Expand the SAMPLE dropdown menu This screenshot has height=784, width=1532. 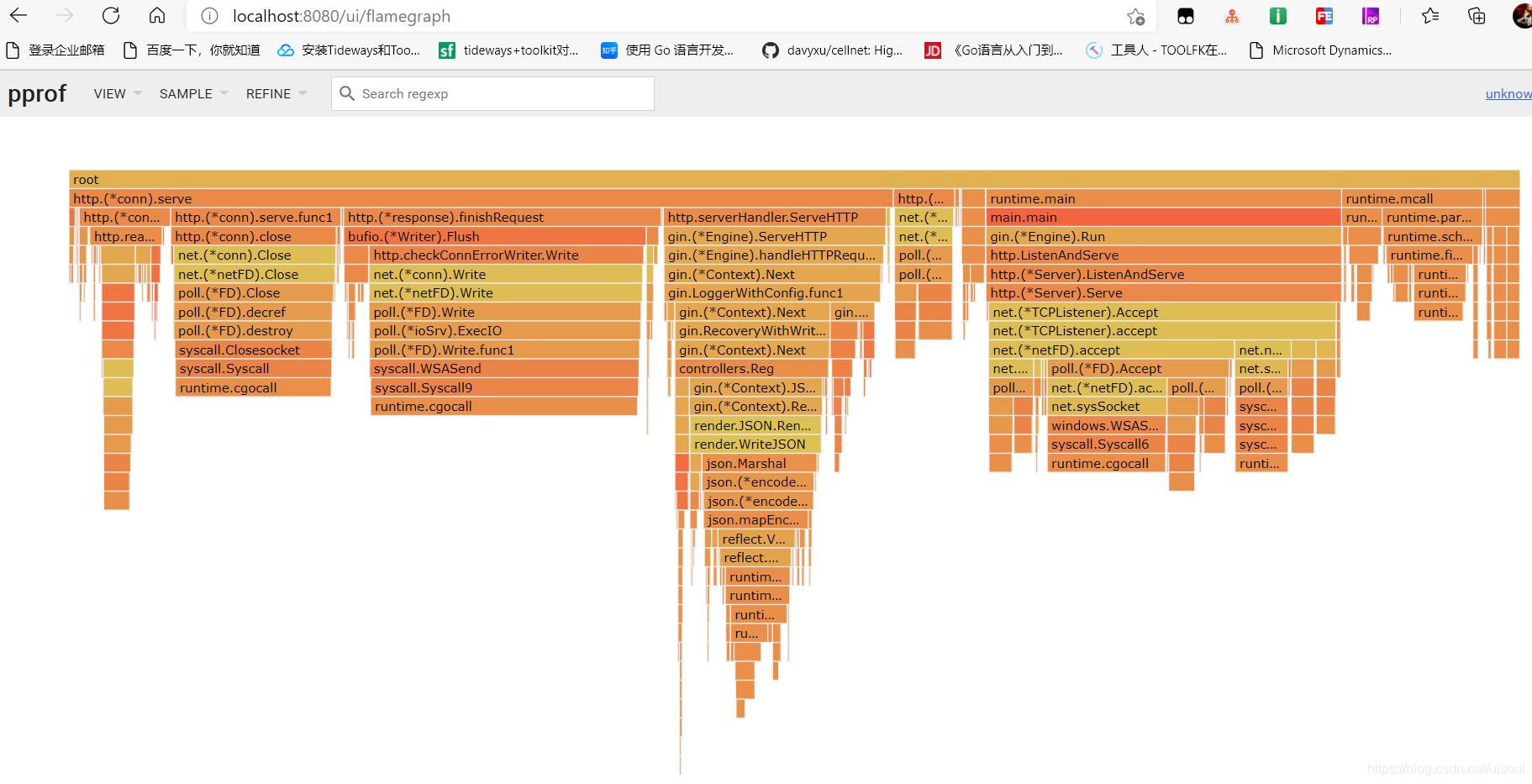(193, 93)
